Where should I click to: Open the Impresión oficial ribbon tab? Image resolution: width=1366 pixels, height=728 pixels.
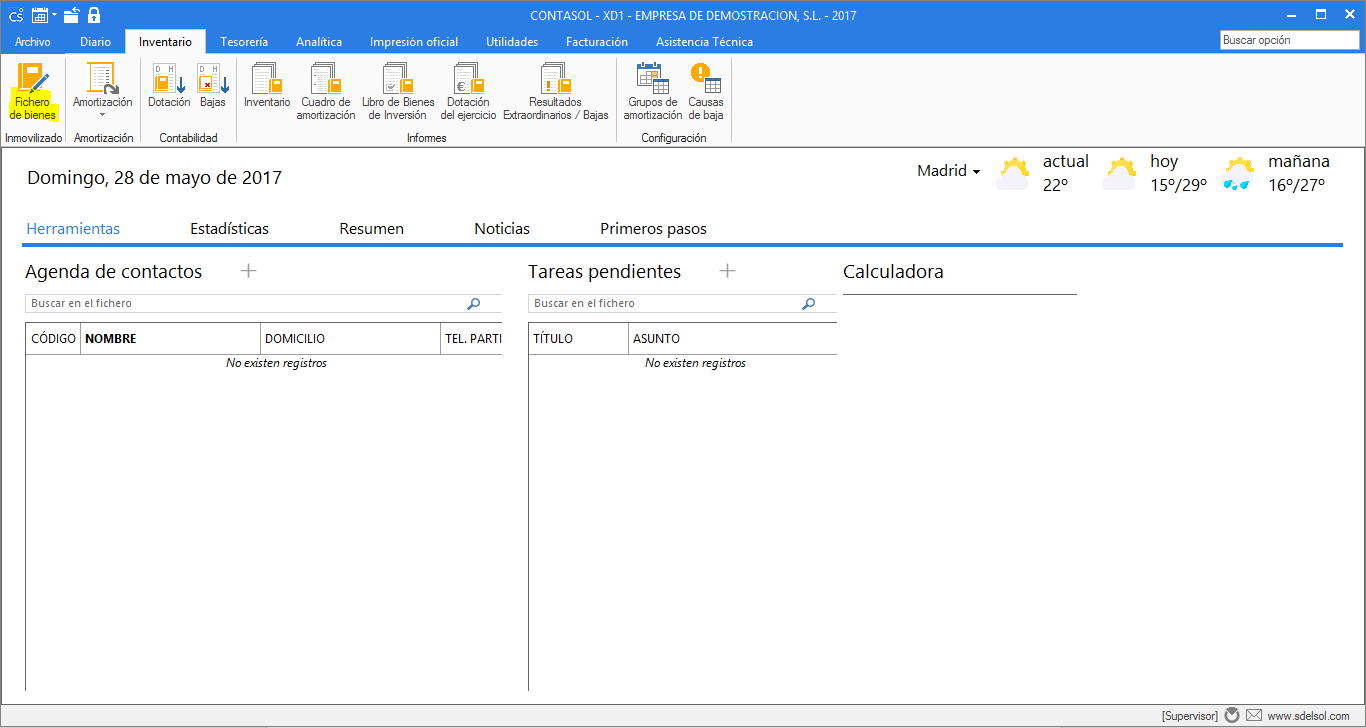pyautogui.click(x=414, y=42)
